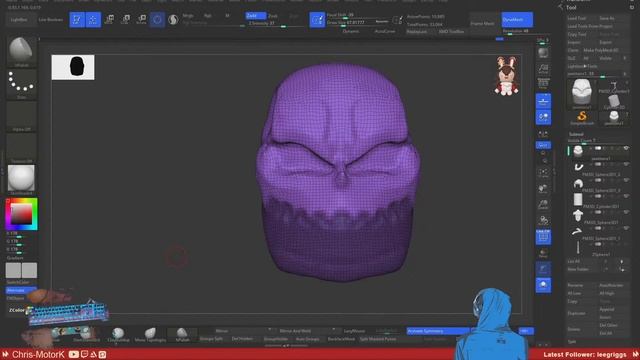640x360 pixels.
Task: Click the head silhouette thumbnail in viewport
Action: [x=73, y=67]
